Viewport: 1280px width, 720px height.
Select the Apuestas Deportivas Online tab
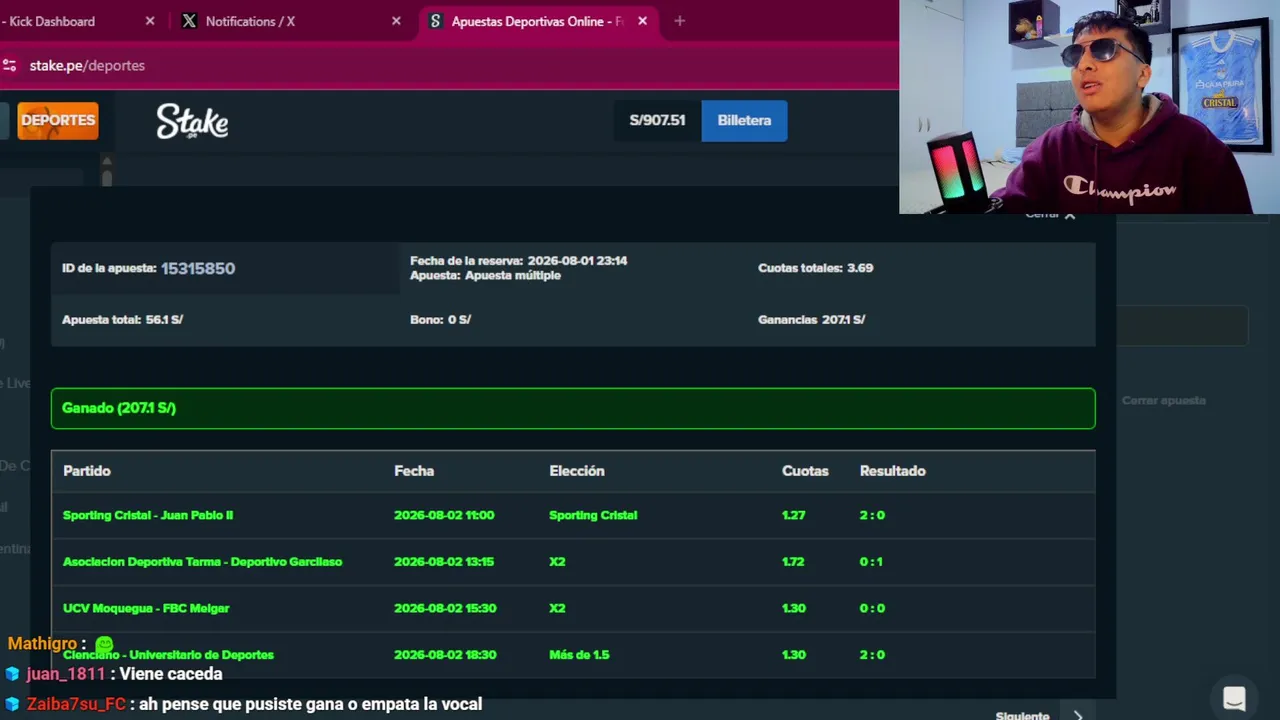[538, 21]
